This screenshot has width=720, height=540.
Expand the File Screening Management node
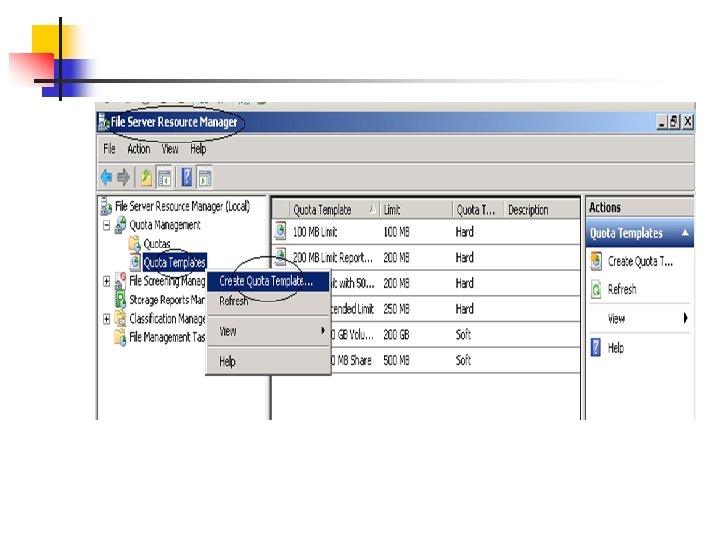[107, 281]
